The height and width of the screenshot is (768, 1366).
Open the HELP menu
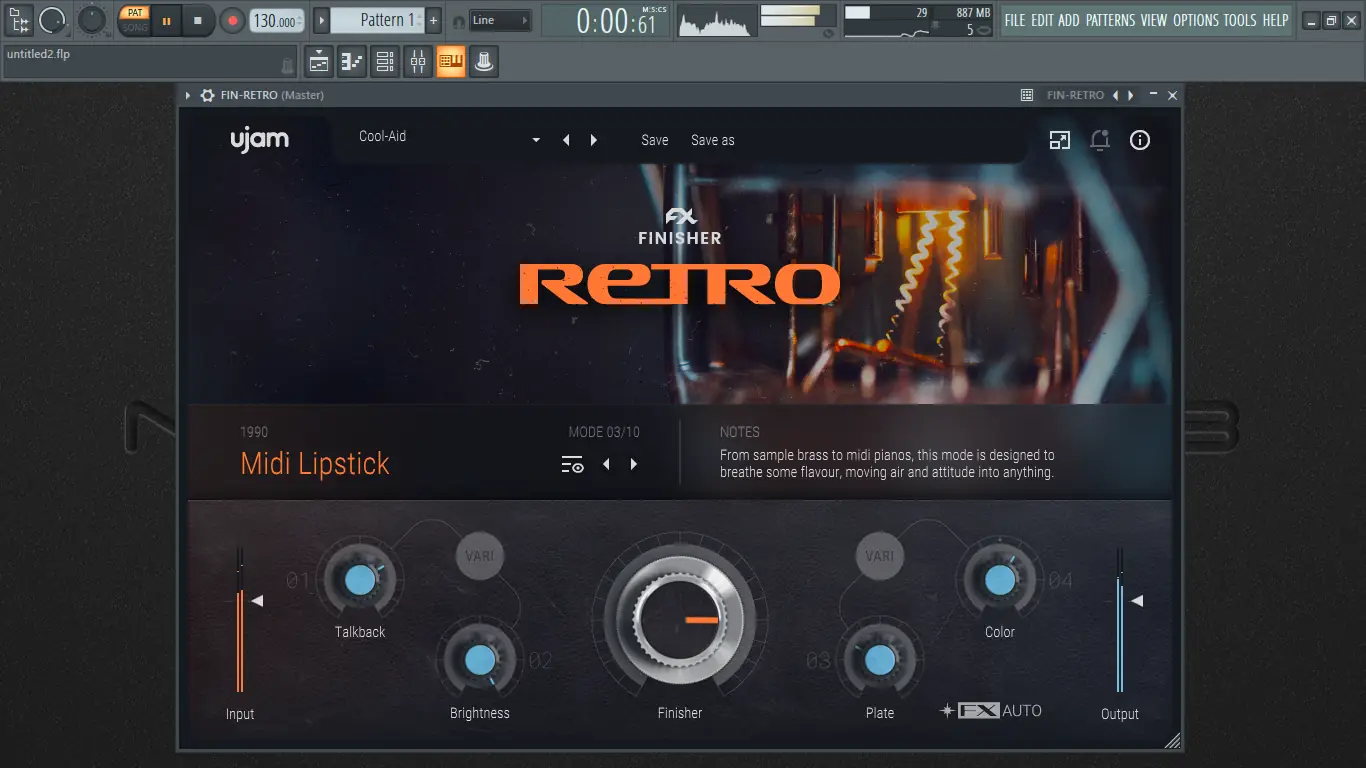pyautogui.click(x=1275, y=20)
